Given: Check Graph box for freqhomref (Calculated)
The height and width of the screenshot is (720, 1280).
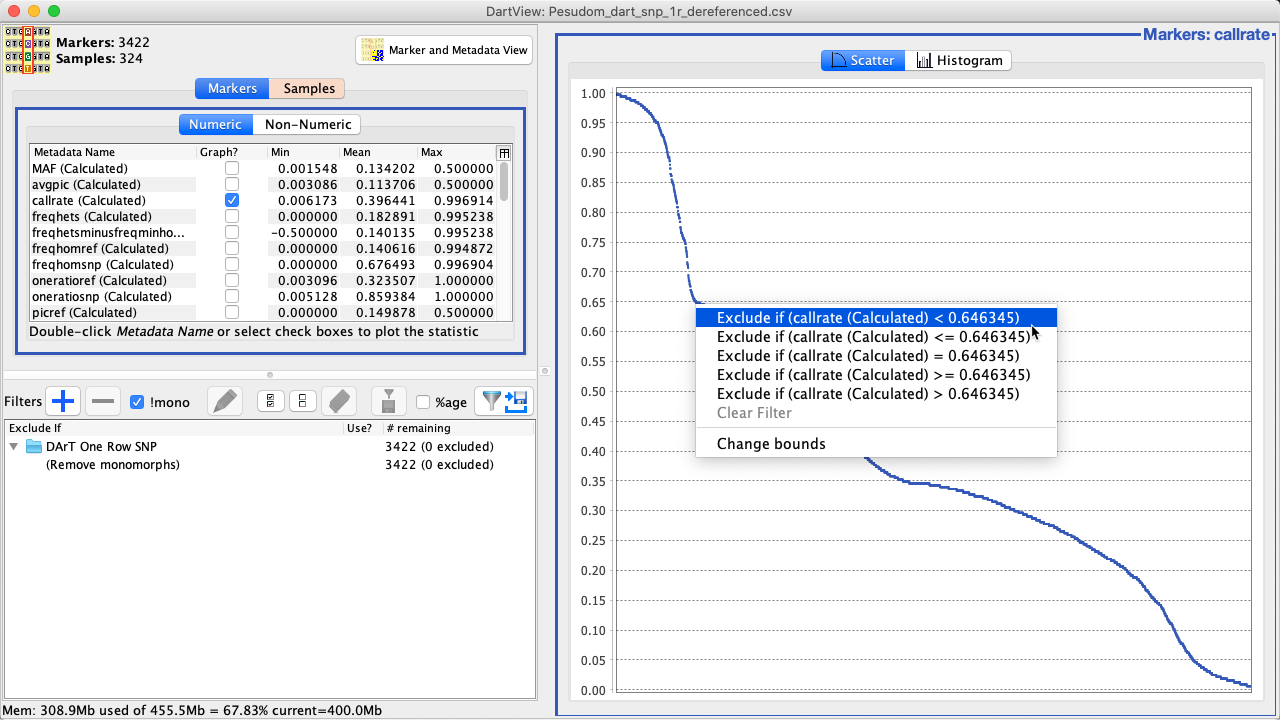Looking at the screenshot, I should click(232, 249).
